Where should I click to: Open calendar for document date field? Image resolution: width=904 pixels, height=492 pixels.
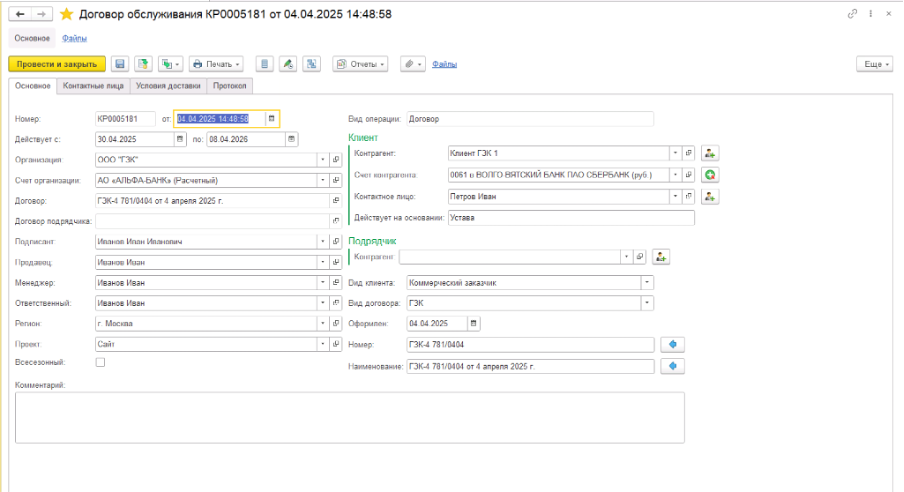pos(272,119)
